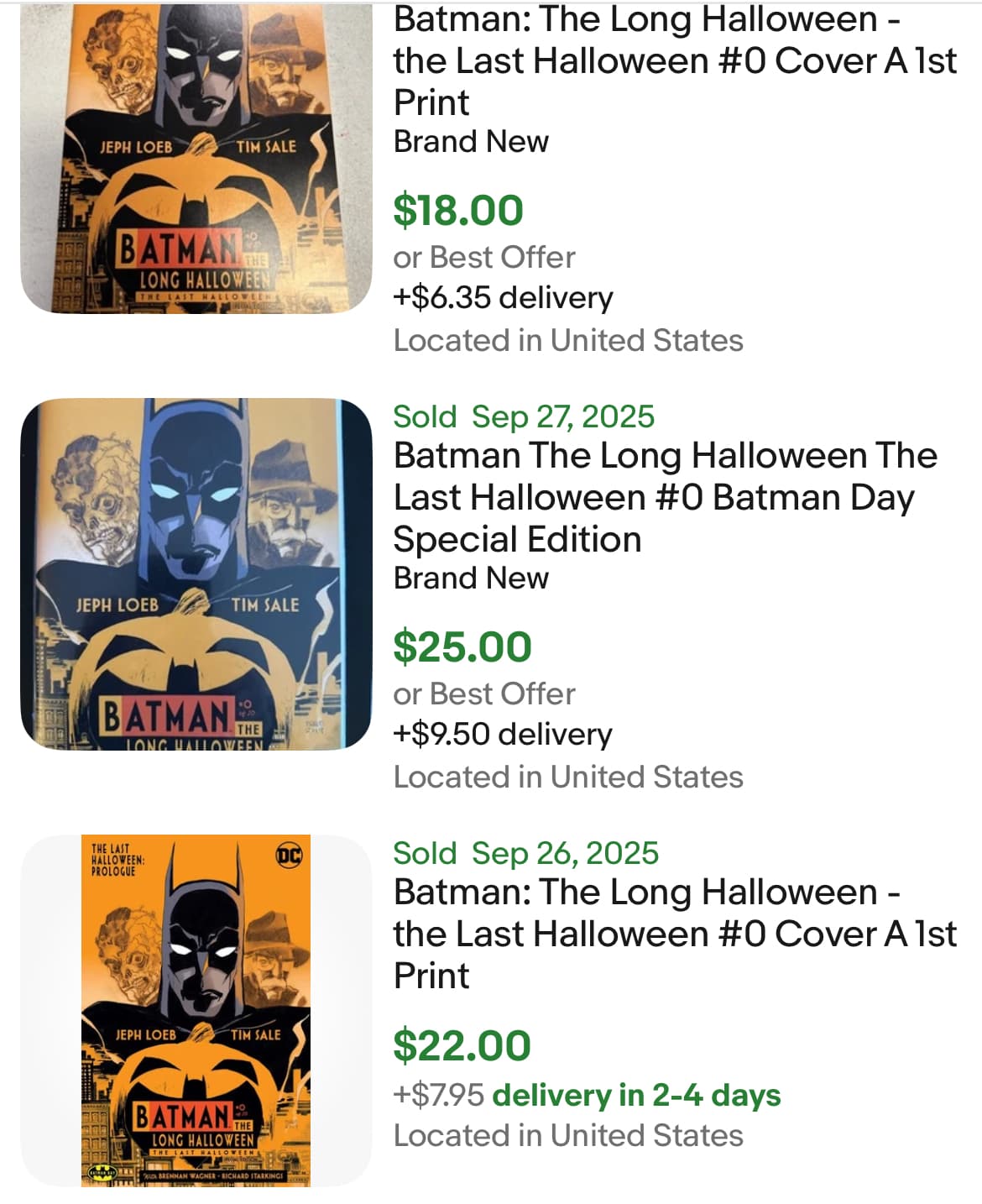Click the Sold Sep 27, 2025 label
This screenshot has height=1204, width=982.
(x=524, y=416)
